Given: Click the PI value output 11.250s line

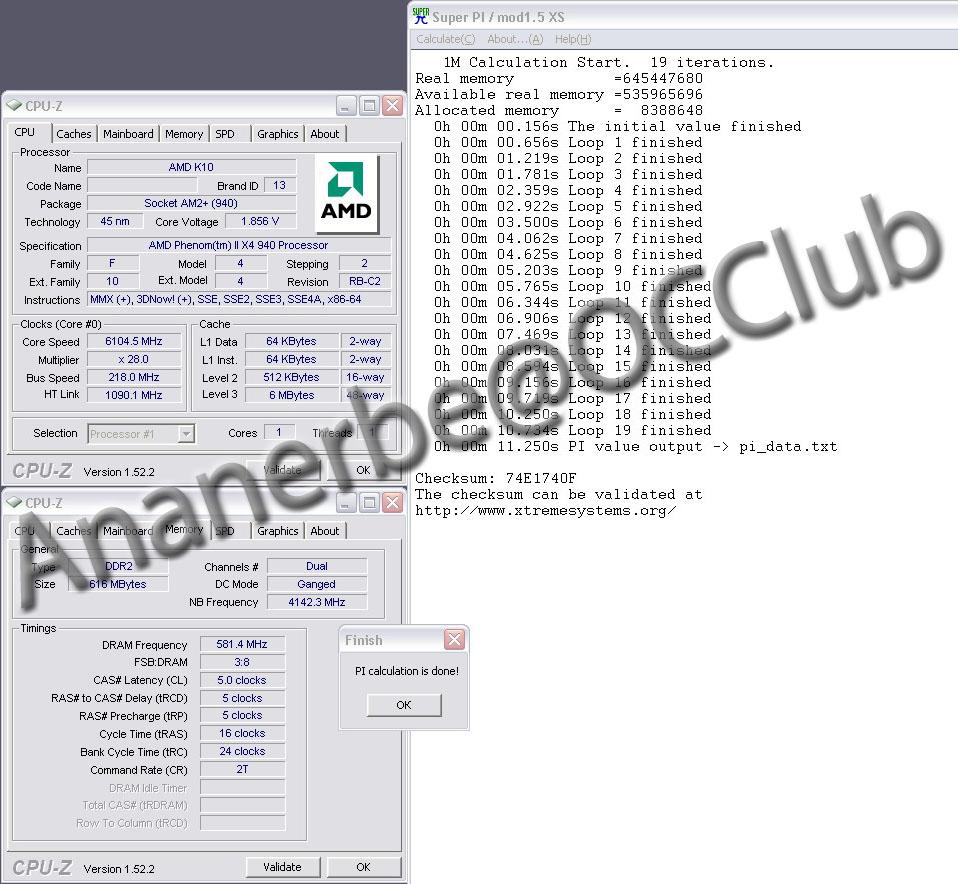Looking at the screenshot, I should [x=635, y=447].
